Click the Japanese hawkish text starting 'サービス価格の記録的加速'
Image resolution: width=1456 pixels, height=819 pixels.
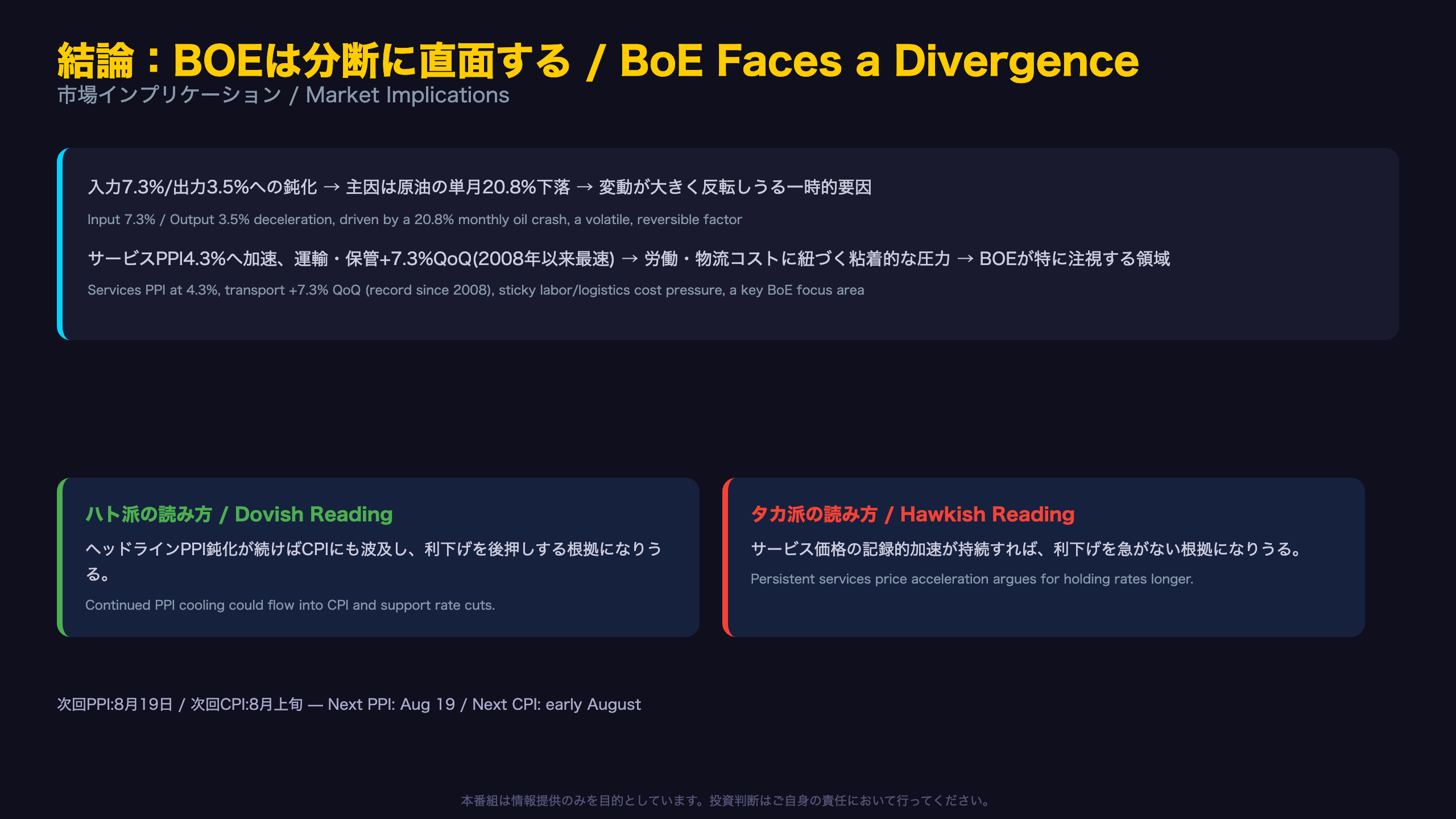tap(1027, 549)
